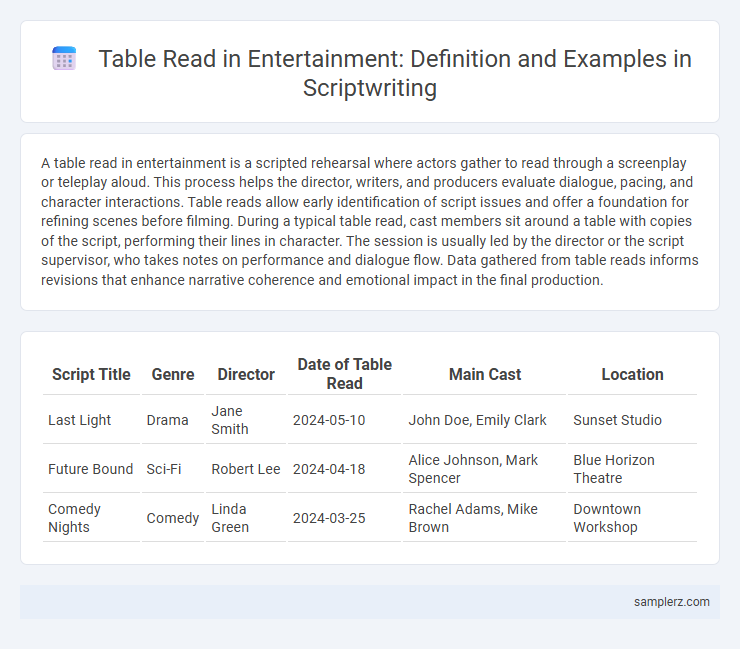
Task: Select the 'Future Bound' script title cell
Action: (91, 469)
